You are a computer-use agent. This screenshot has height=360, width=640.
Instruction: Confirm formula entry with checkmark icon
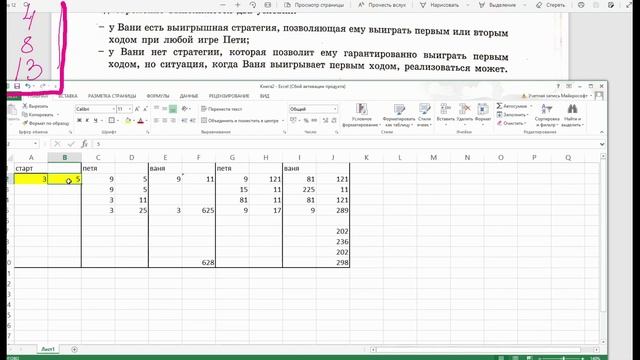pyautogui.click(x=71, y=144)
